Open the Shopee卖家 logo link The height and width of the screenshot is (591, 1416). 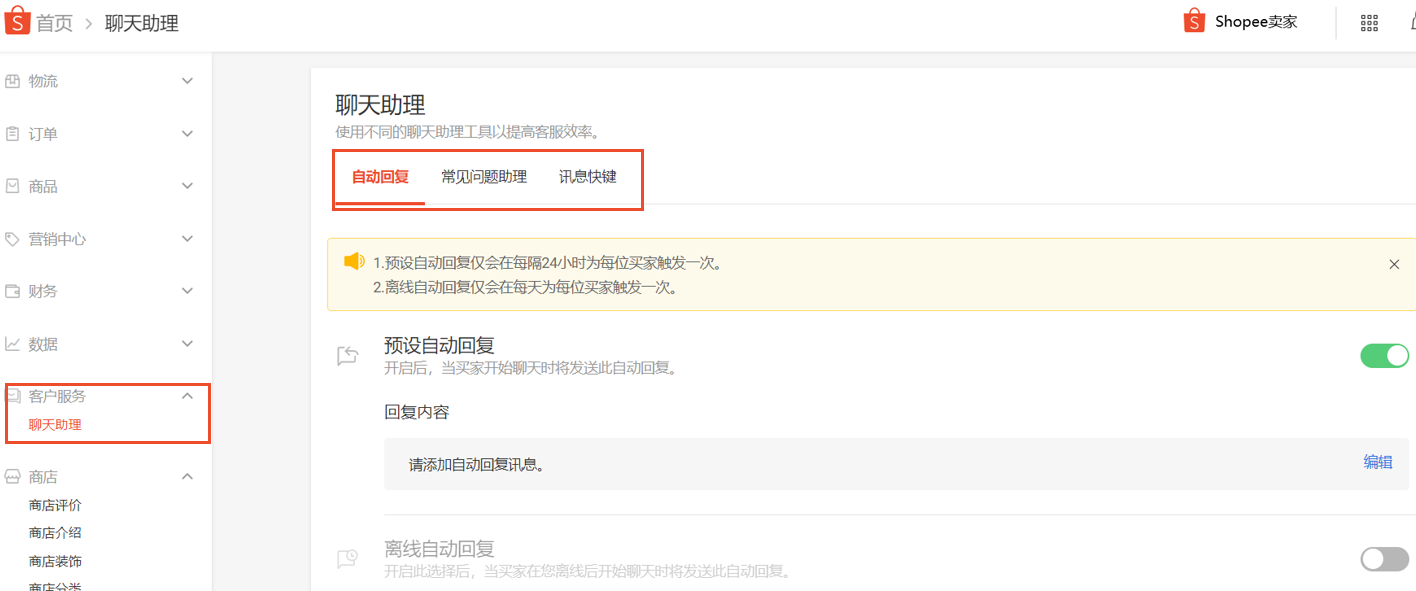pyautogui.click(x=1194, y=21)
